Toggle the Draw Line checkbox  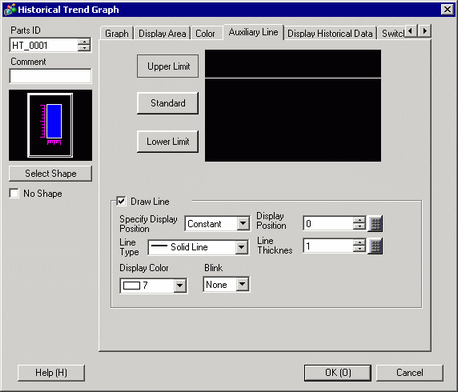pyautogui.click(x=121, y=201)
